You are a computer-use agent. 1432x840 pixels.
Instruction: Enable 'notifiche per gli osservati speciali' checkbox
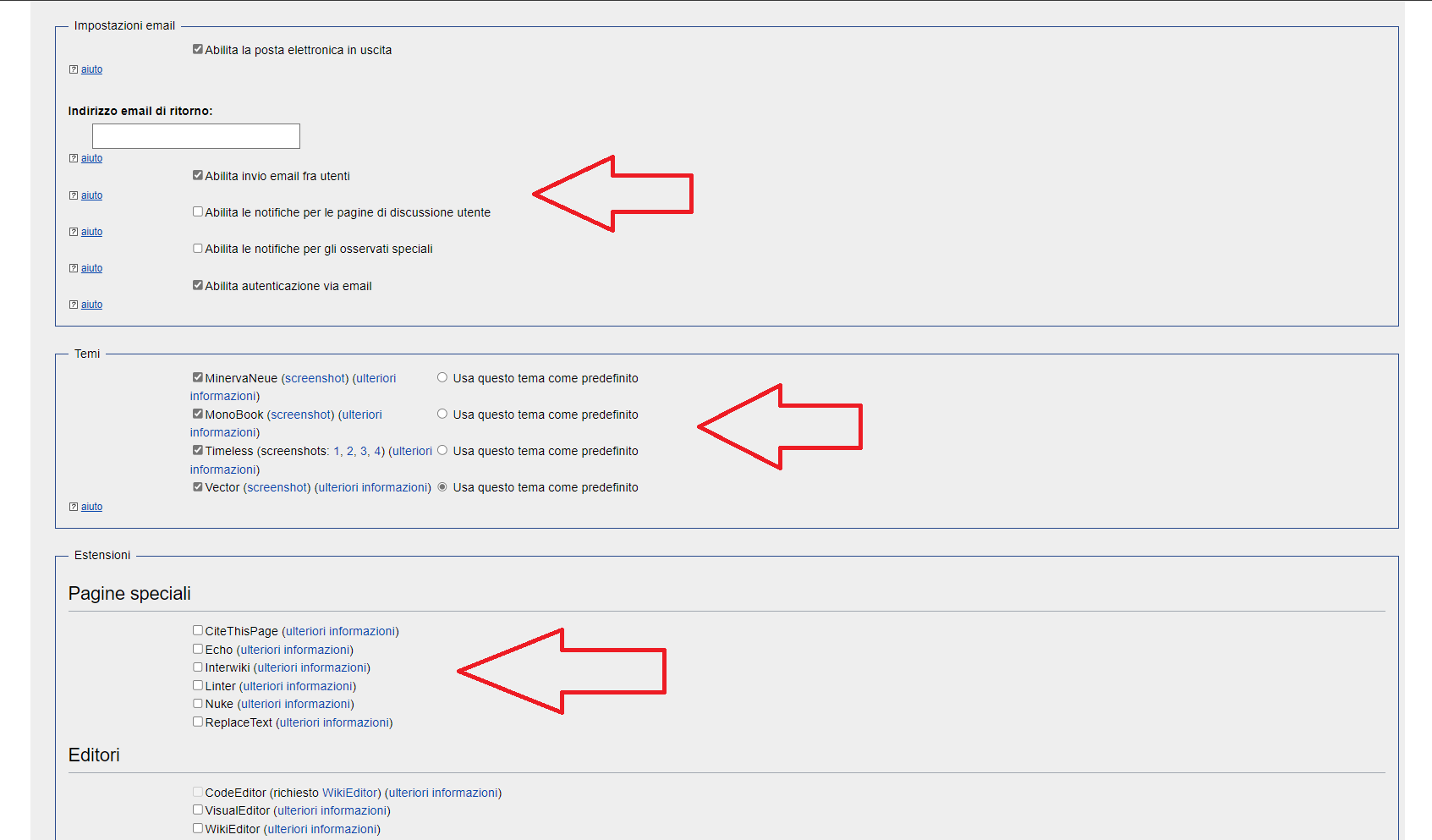(198, 248)
